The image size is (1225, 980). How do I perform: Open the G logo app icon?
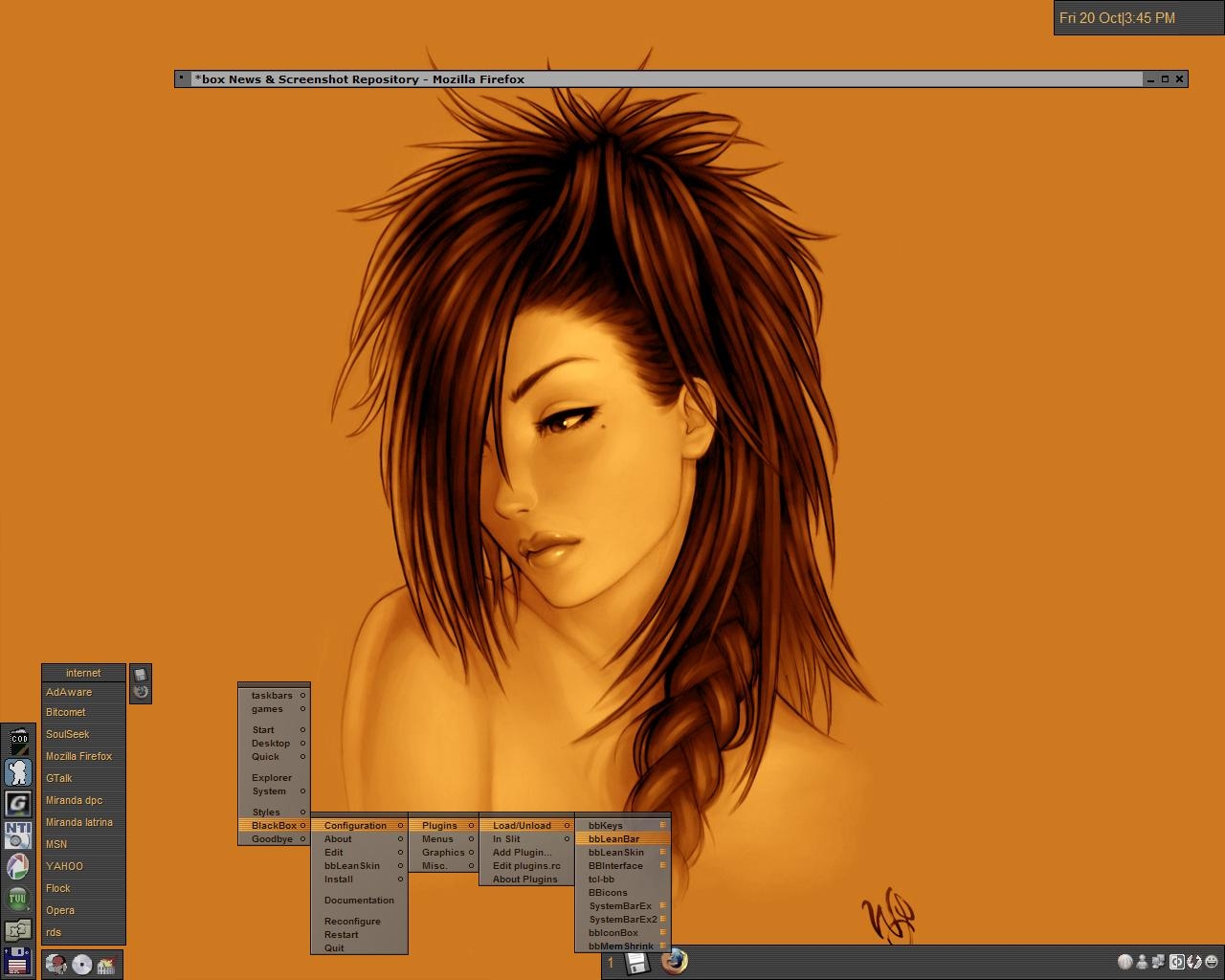tap(18, 804)
